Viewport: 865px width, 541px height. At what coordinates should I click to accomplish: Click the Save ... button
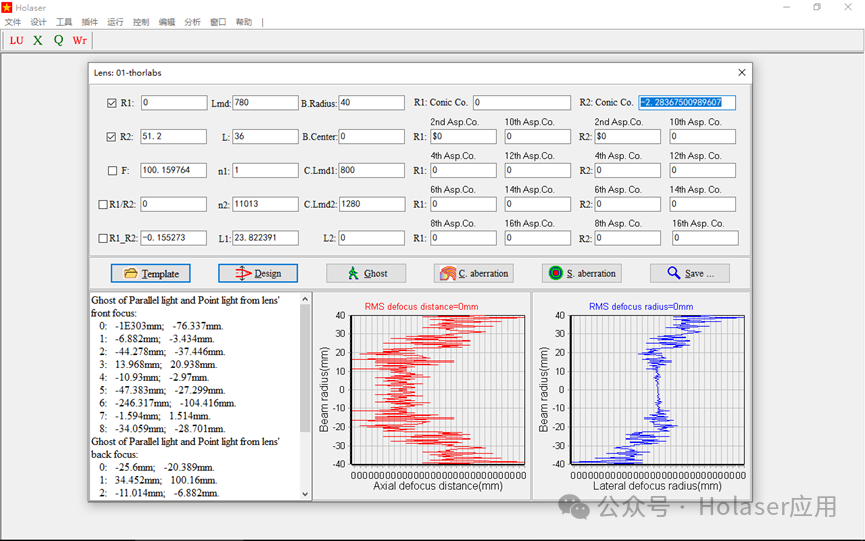[x=690, y=274]
